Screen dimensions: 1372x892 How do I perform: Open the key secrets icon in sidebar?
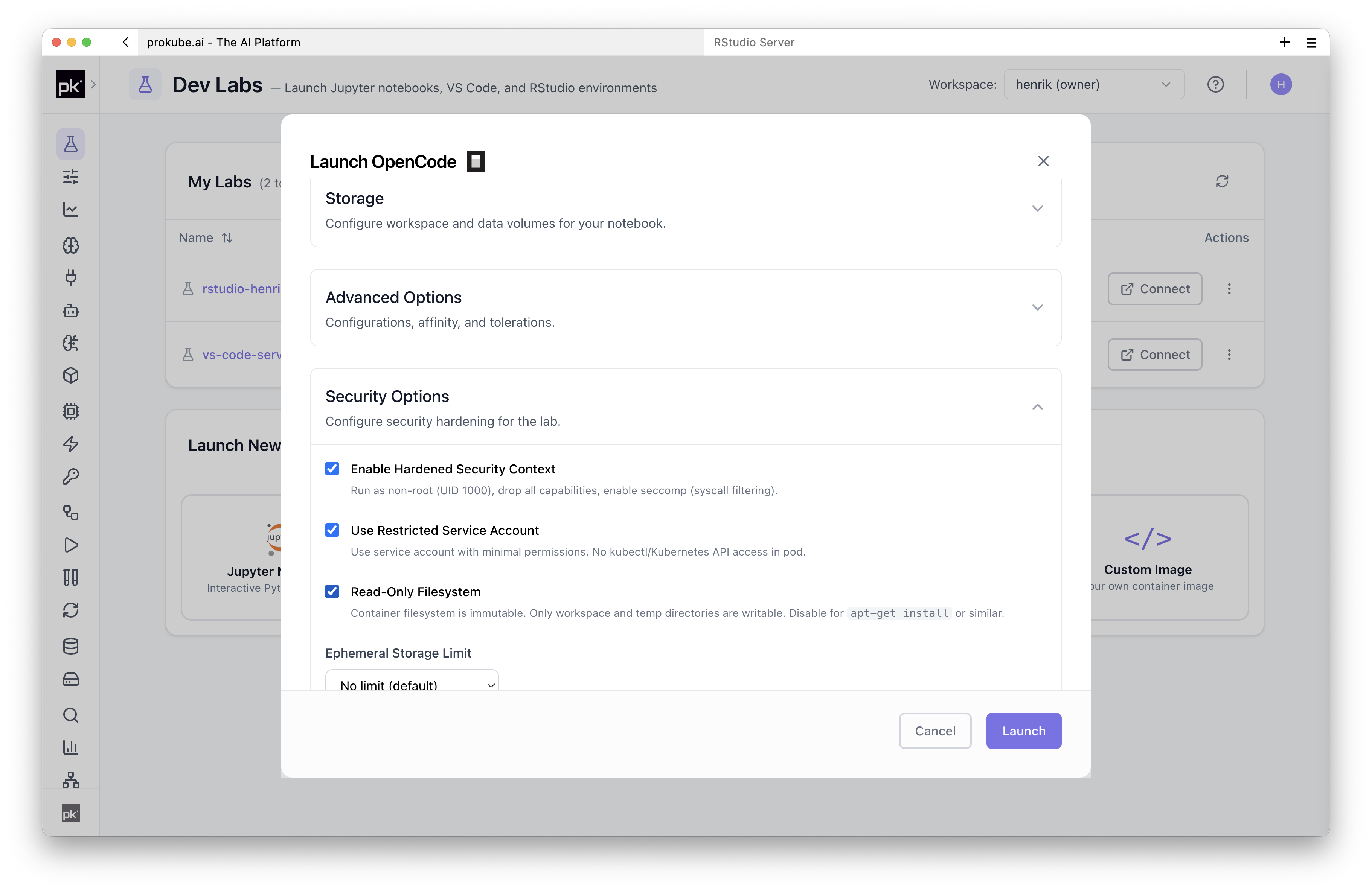coord(70,476)
